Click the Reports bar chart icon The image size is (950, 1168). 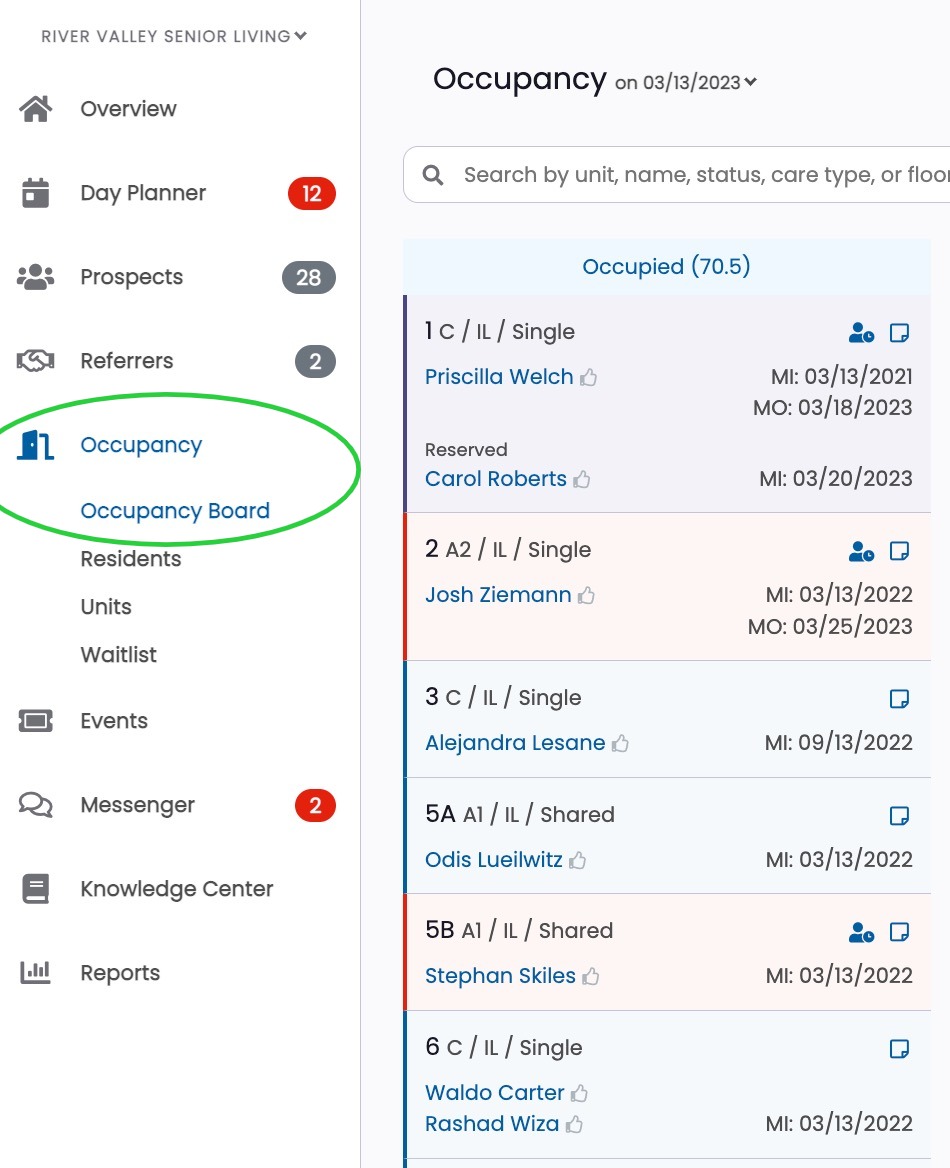pos(36,973)
